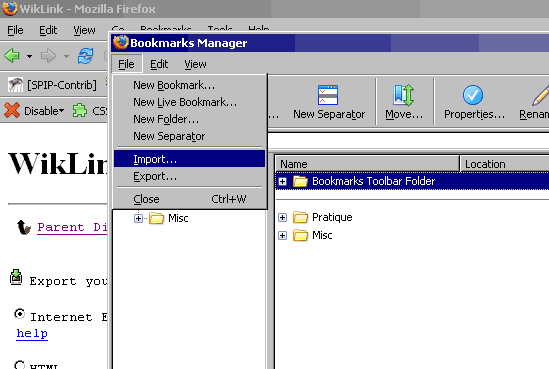Choose New Folder... menu entry
549x369 pixels.
tap(189, 119)
